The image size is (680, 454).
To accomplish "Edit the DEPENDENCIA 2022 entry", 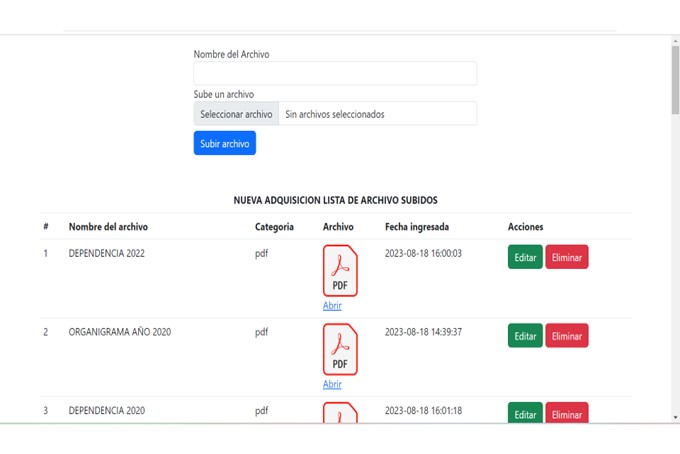I will (525, 257).
